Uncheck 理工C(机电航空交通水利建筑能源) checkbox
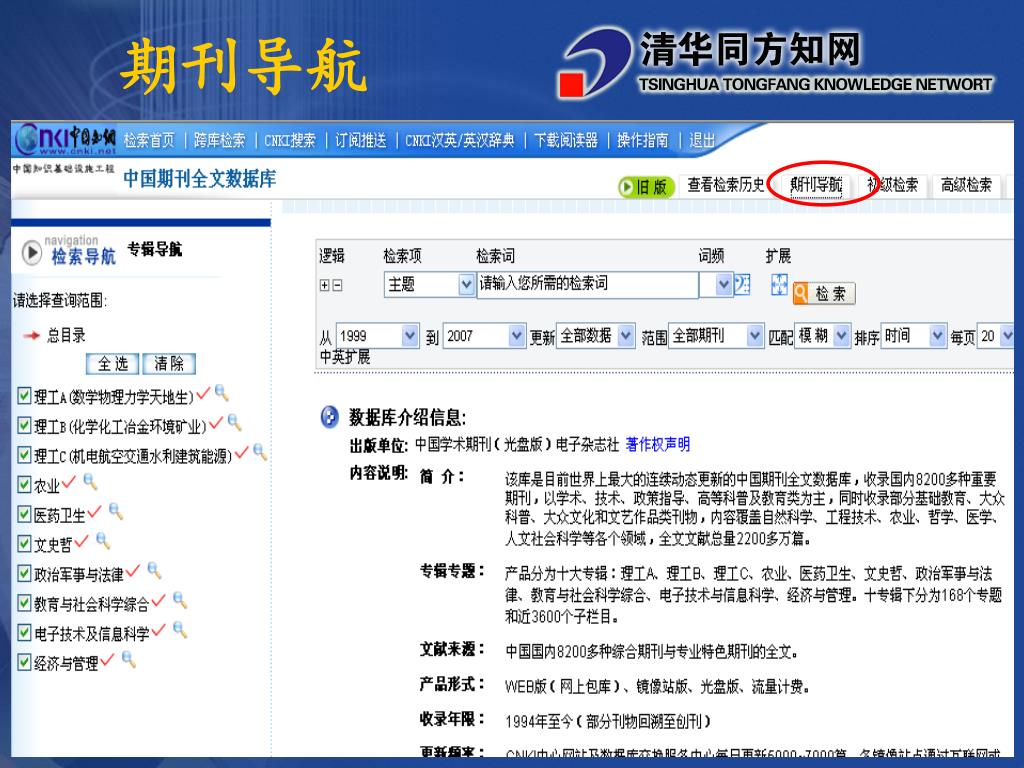Viewport: 1024px width, 768px height. tap(24, 455)
